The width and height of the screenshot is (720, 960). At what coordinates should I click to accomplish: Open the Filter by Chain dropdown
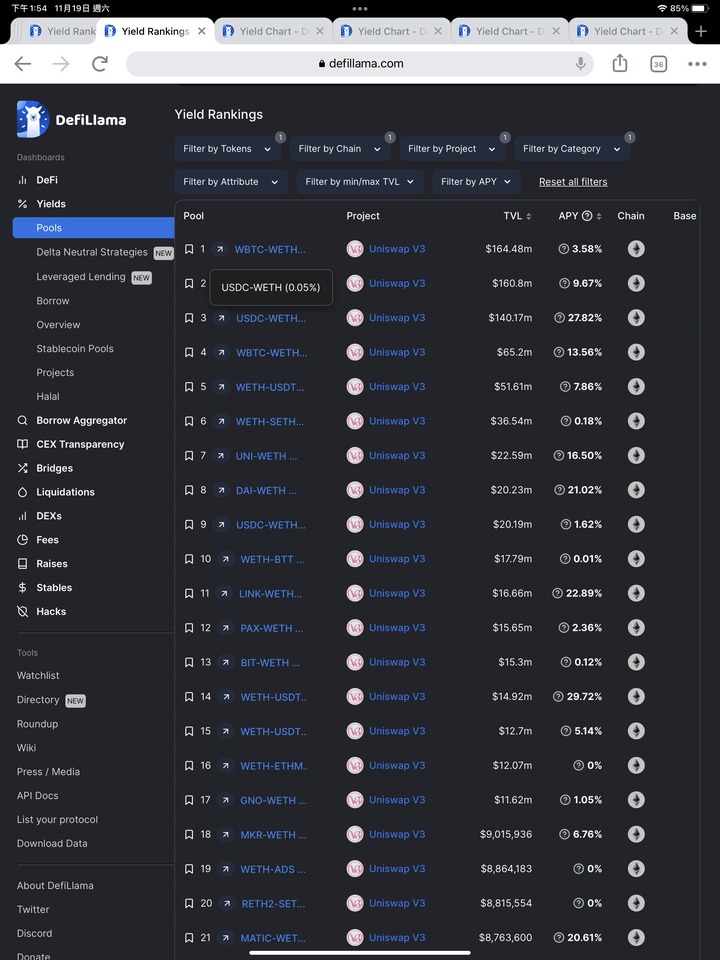click(340, 149)
